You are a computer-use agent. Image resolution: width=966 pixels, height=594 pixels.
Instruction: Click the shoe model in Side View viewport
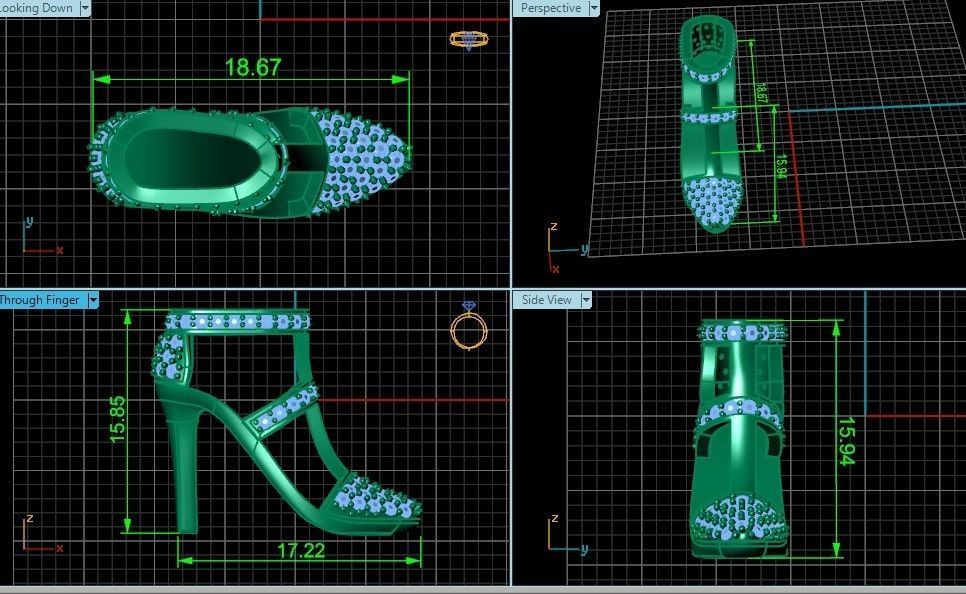pyautogui.click(x=738, y=439)
